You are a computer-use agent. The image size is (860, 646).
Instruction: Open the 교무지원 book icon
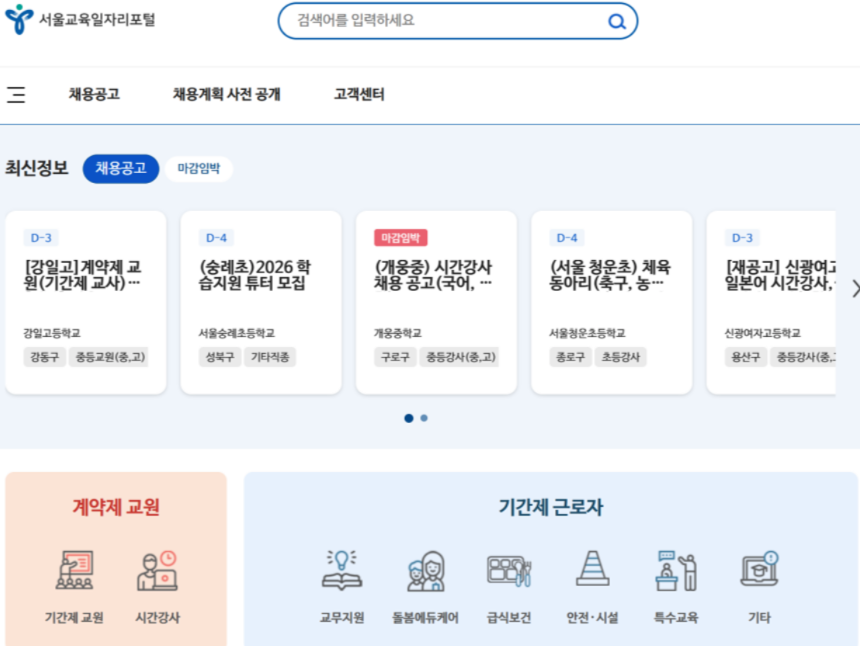coord(342,570)
